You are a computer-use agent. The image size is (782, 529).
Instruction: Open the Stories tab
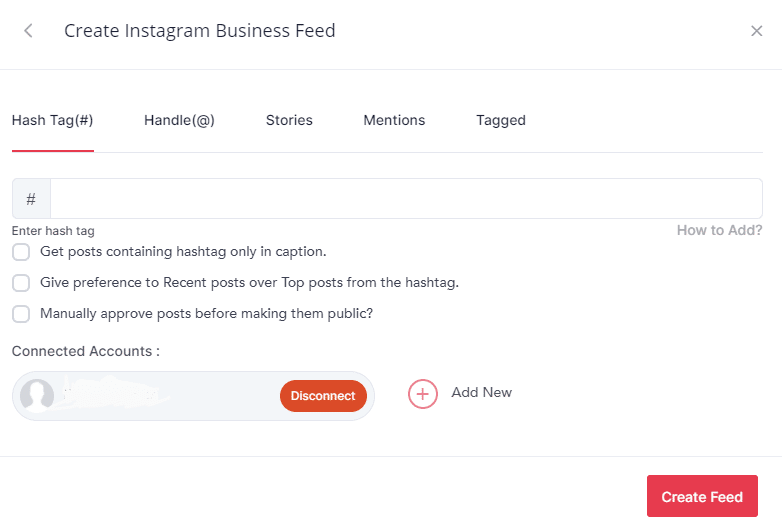click(x=289, y=120)
